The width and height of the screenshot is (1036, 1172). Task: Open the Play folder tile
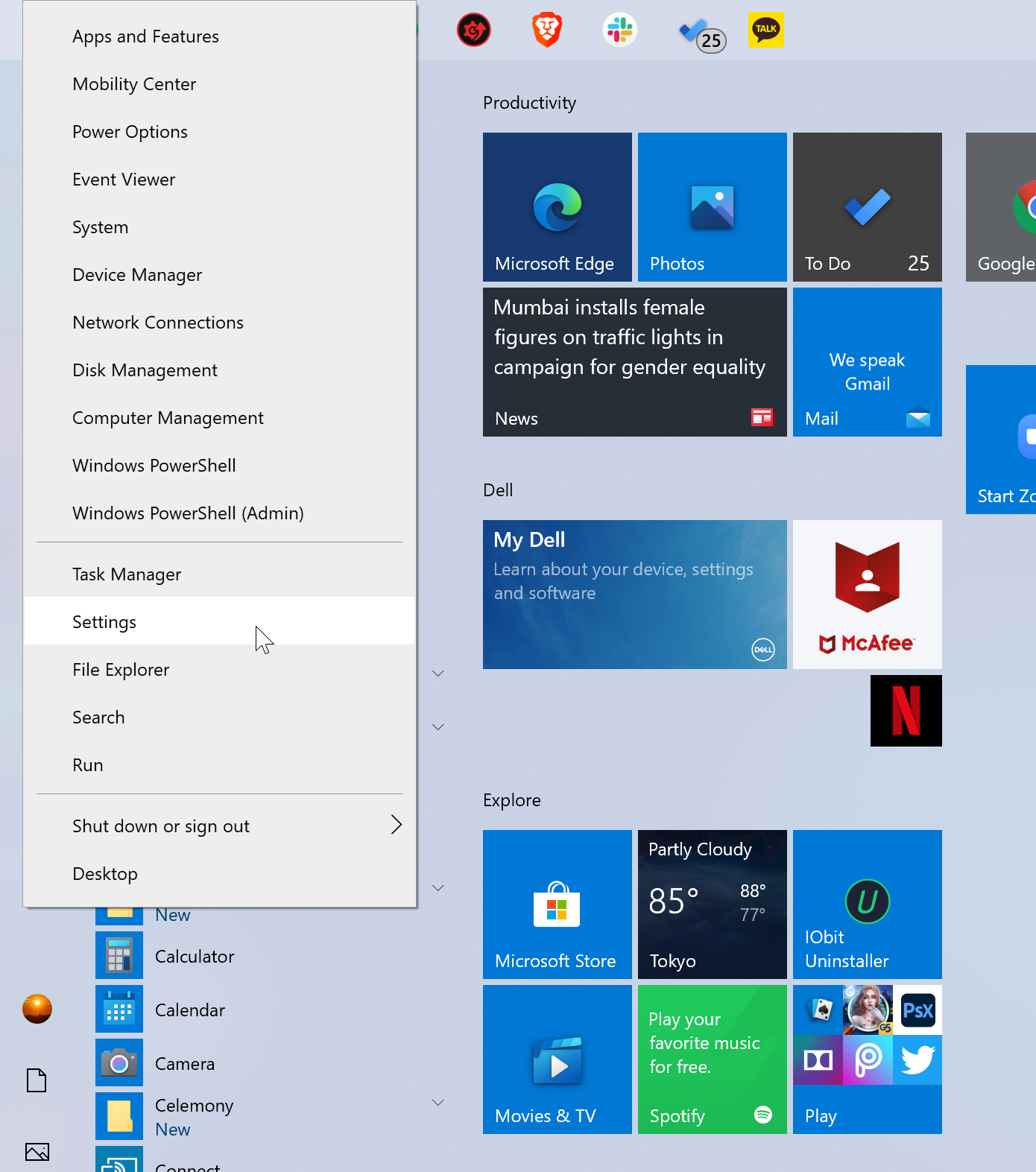pos(868,1059)
